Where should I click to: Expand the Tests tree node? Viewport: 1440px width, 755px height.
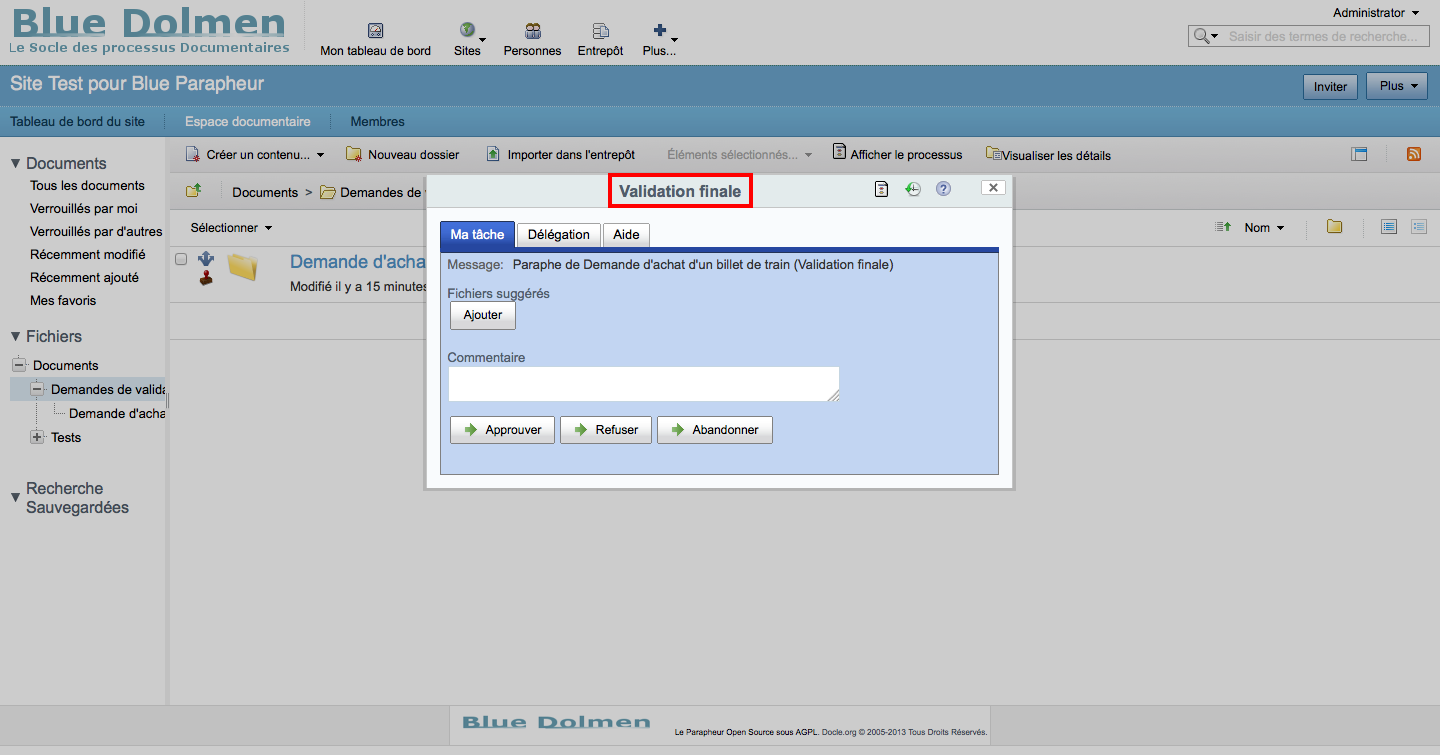[37, 437]
